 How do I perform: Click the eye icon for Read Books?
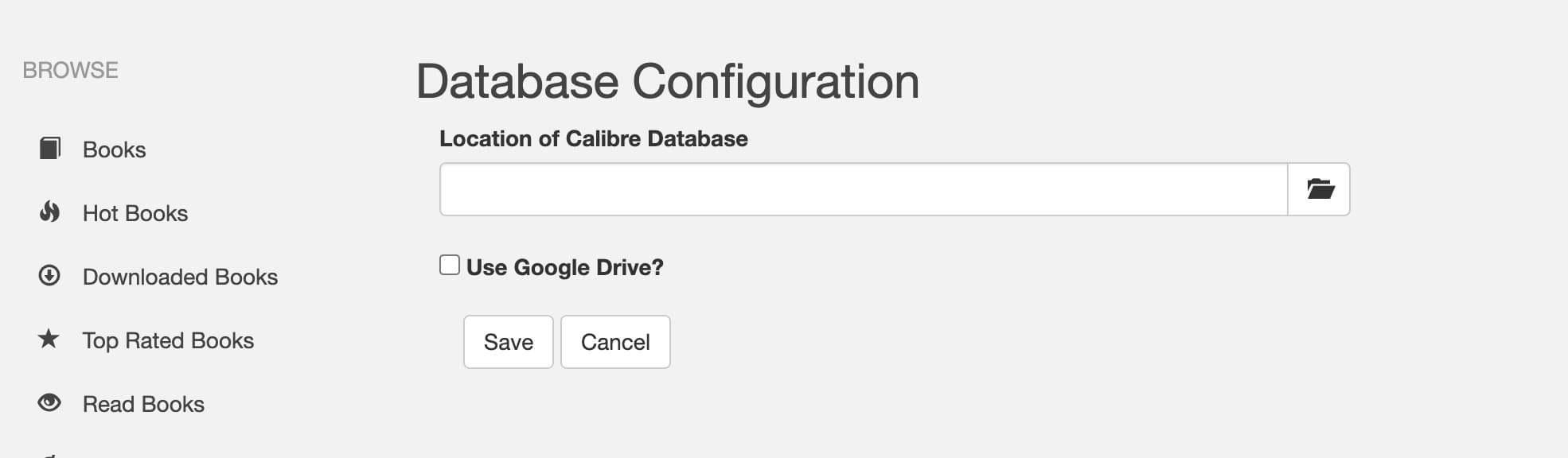(x=49, y=403)
